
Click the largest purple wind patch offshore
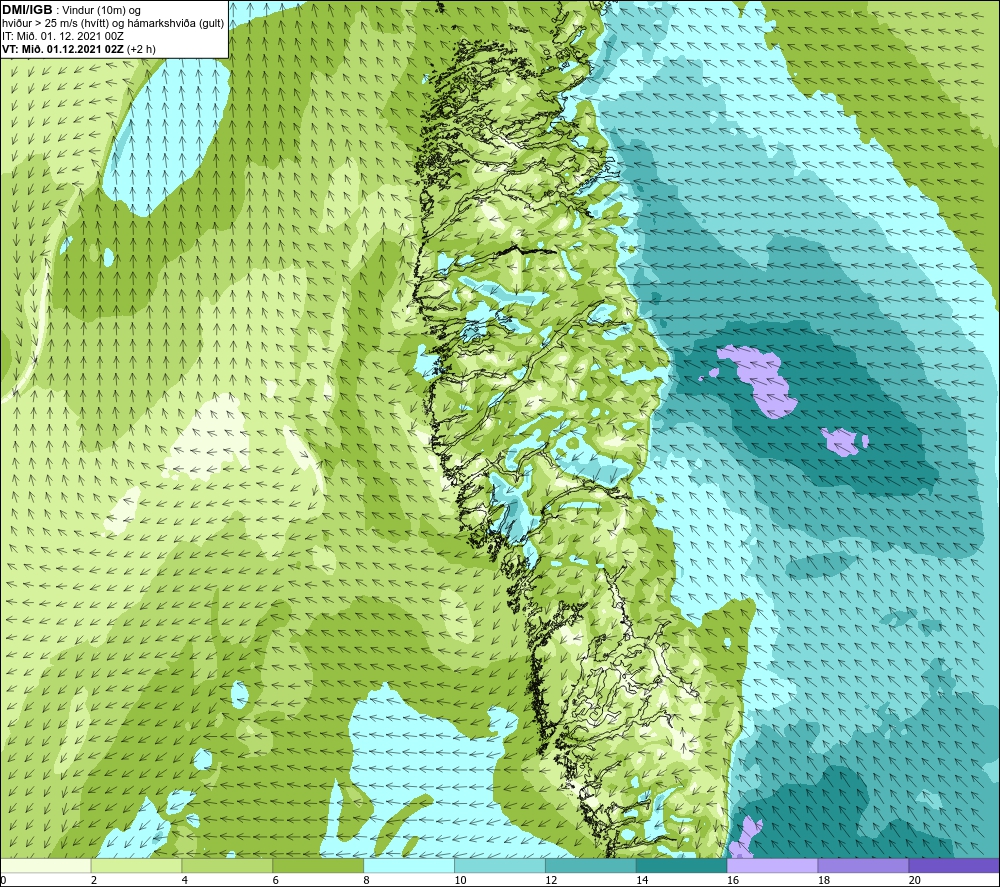[x=760, y=381]
